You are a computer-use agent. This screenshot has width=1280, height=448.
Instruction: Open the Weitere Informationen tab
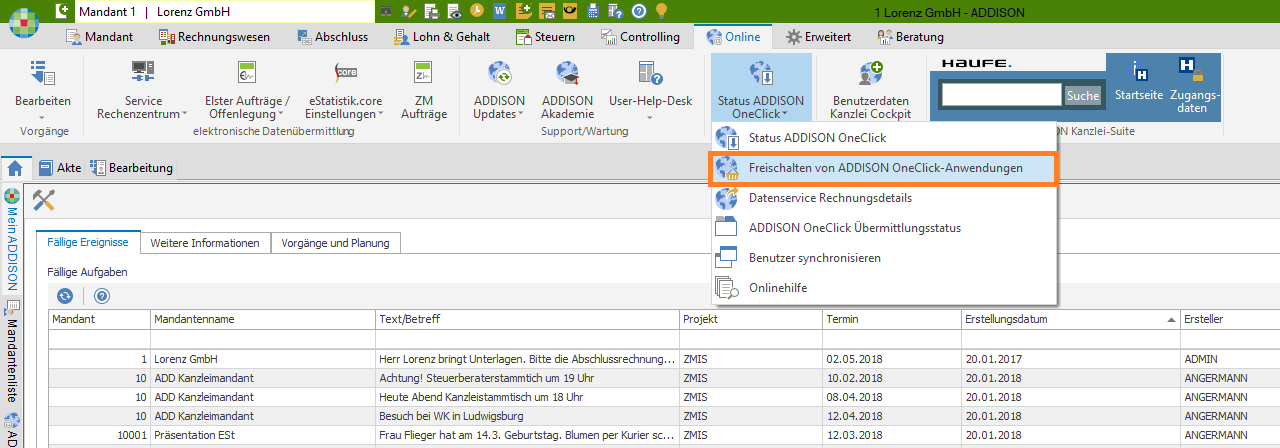[x=205, y=243]
